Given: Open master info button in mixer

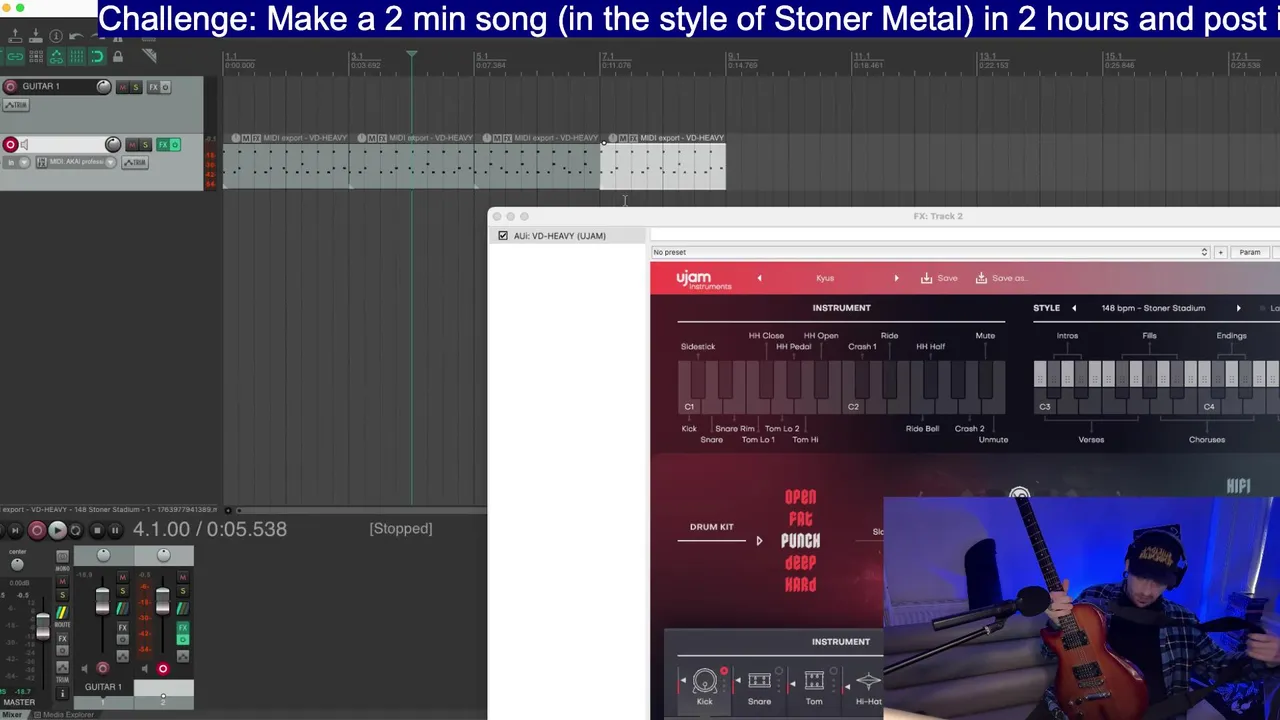Looking at the screenshot, I should tap(62, 693).
